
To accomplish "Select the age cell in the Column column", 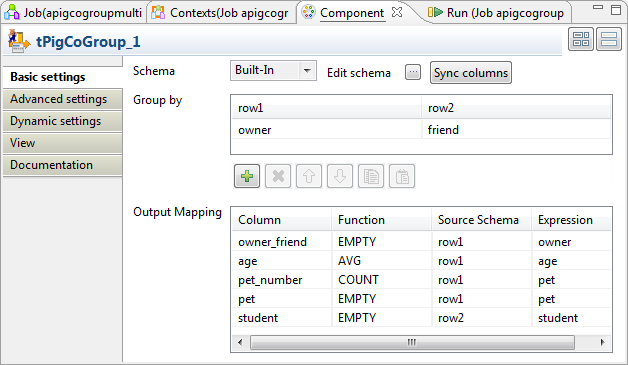I will tap(282, 261).
